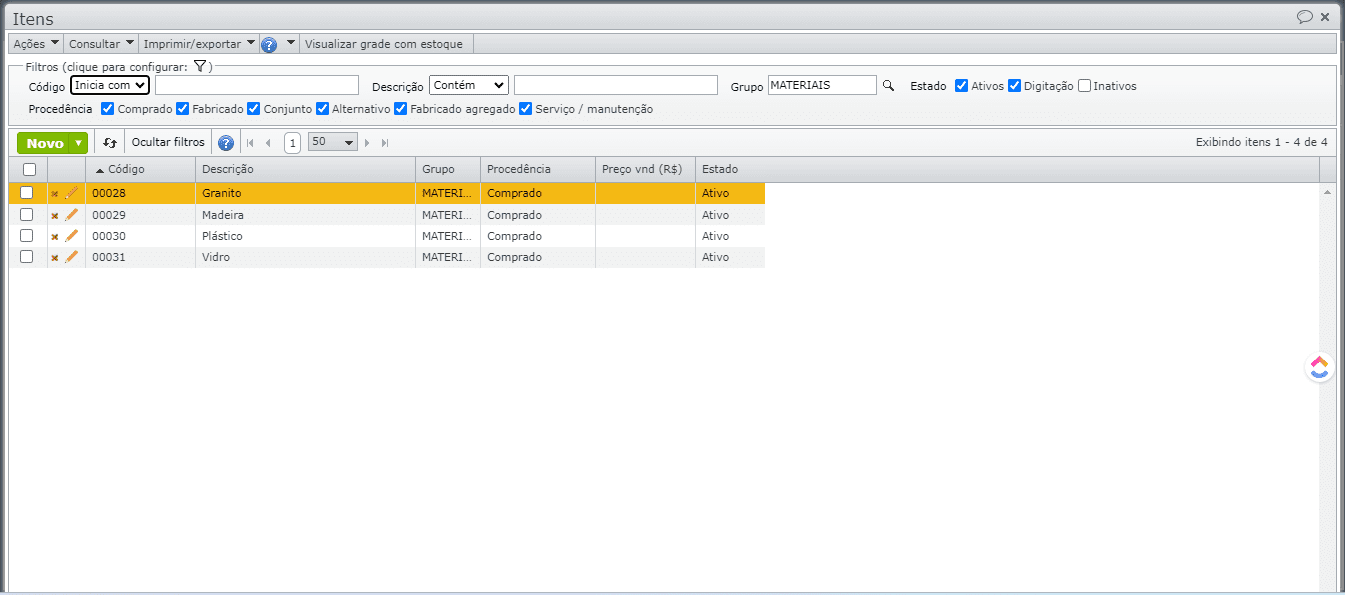This screenshot has width=1345, height=595.
Task: Check the select-all header checkbox
Action: point(29,170)
